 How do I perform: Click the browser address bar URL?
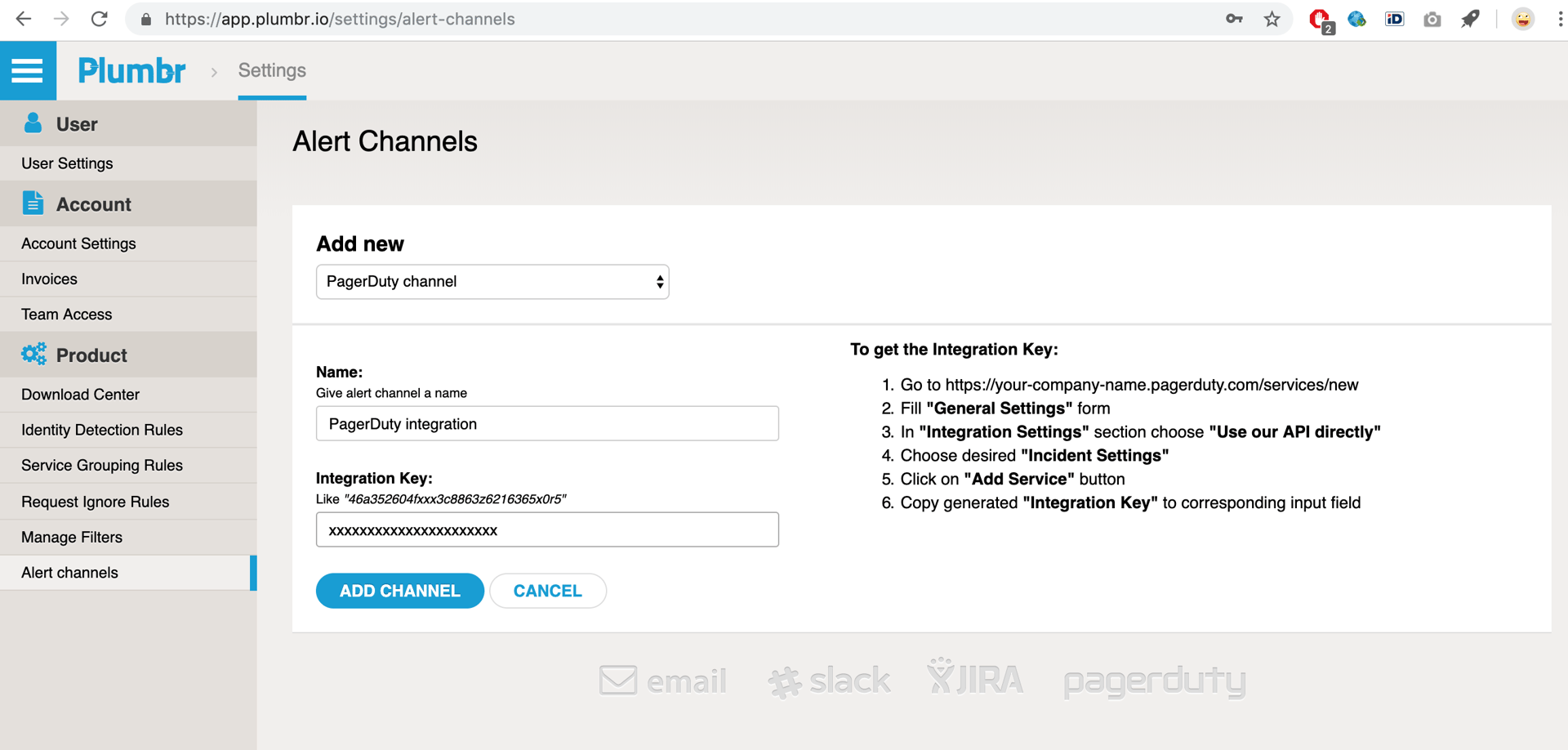point(340,19)
